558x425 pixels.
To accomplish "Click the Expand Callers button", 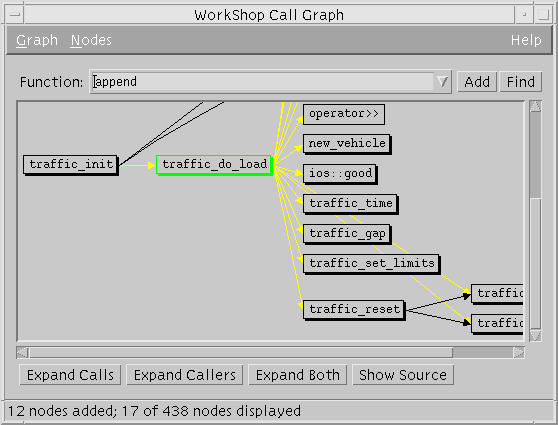I will click(x=184, y=375).
